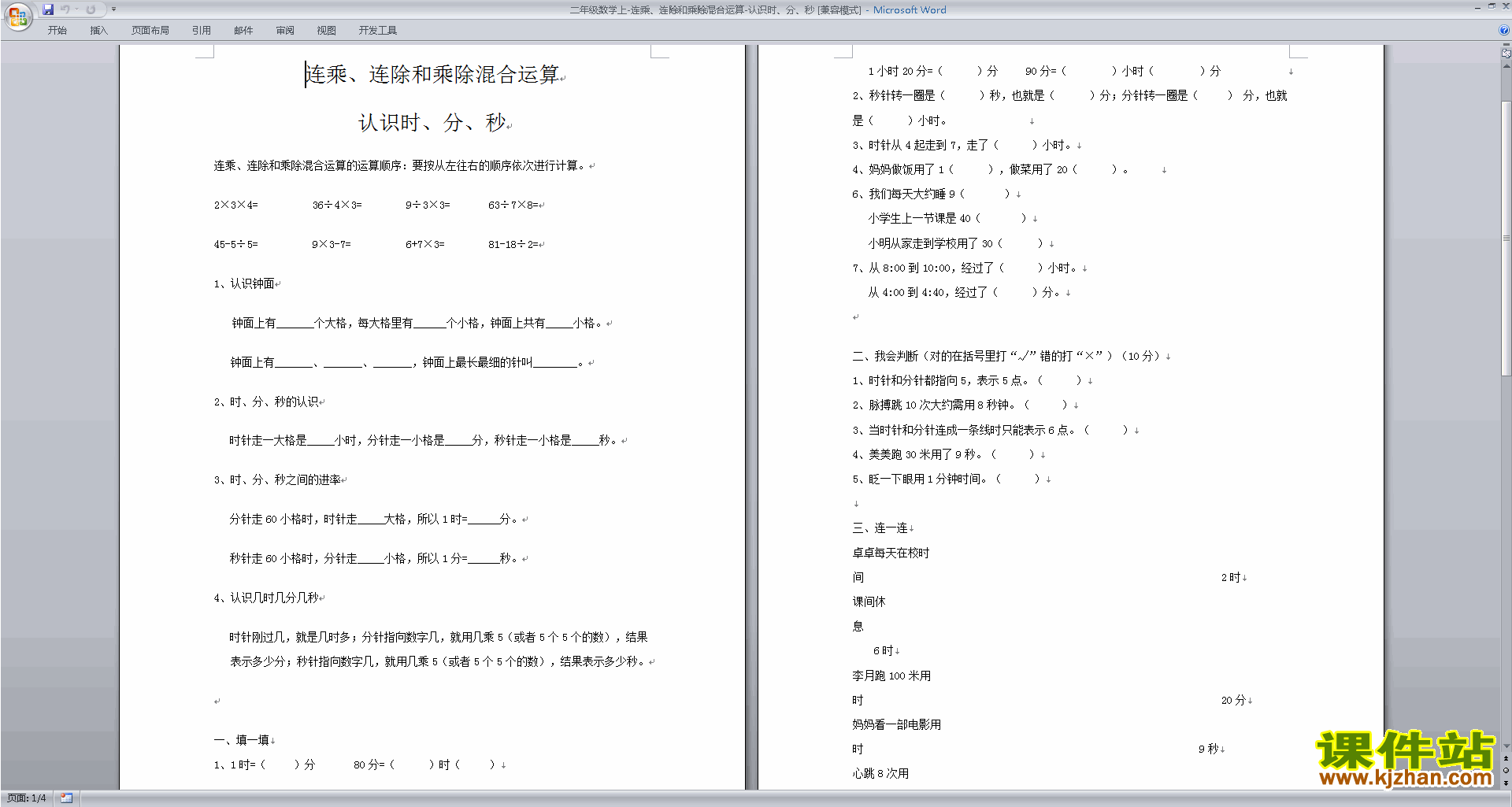Click the subtitle 认识时、分、秒
This screenshot has width=1512, height=807.
pyautogui.click(x=432, y=123)
